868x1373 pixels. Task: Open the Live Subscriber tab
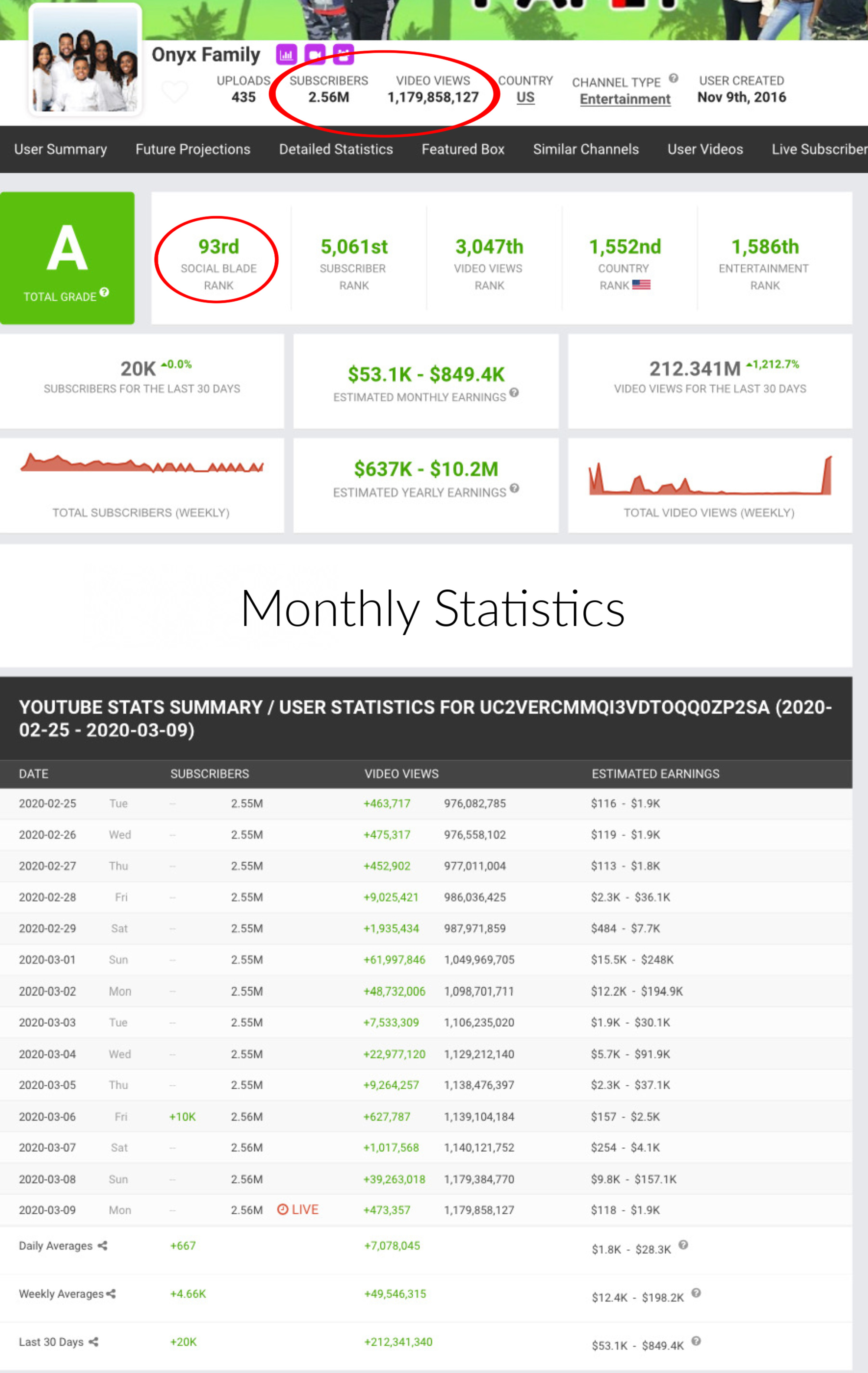click(819, 149)
